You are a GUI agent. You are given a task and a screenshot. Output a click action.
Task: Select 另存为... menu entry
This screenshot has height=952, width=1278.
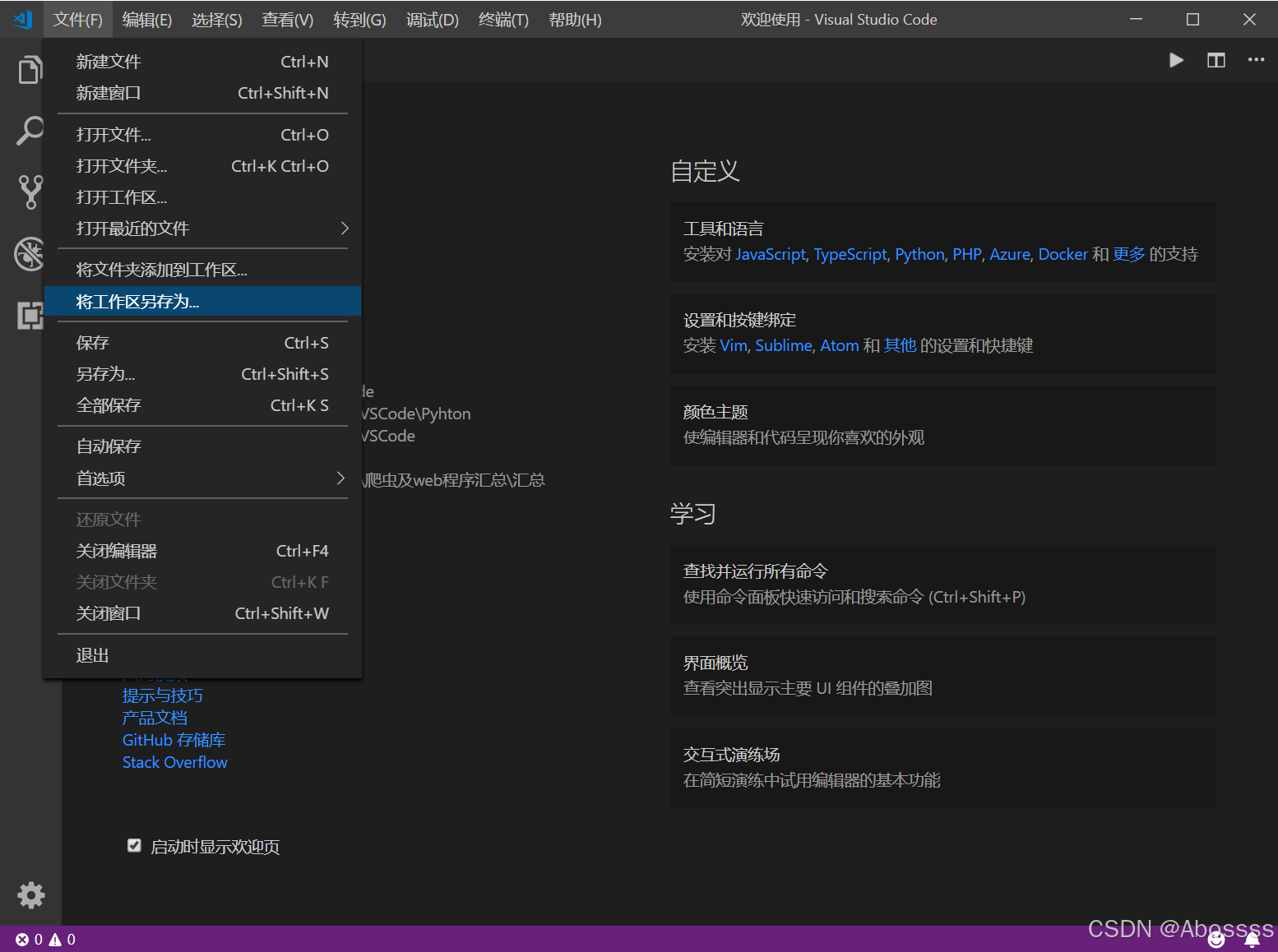202,374
